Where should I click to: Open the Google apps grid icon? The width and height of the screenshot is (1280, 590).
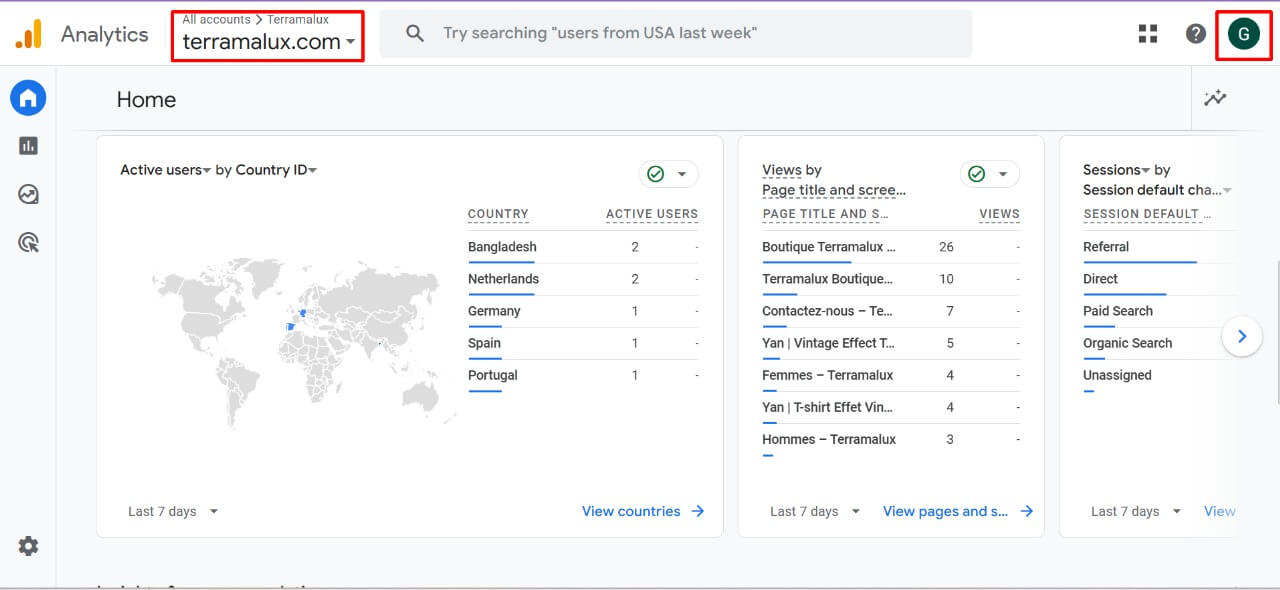(x=1148, y=34)
